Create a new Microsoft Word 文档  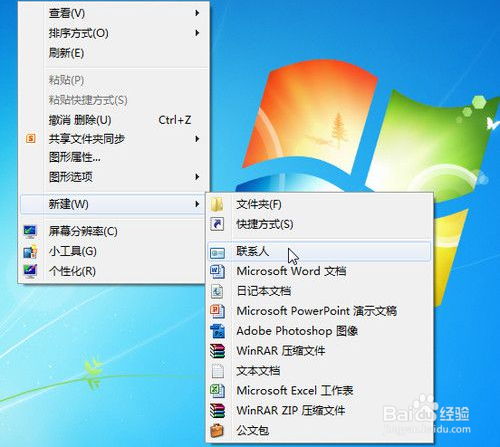[319, 271]
